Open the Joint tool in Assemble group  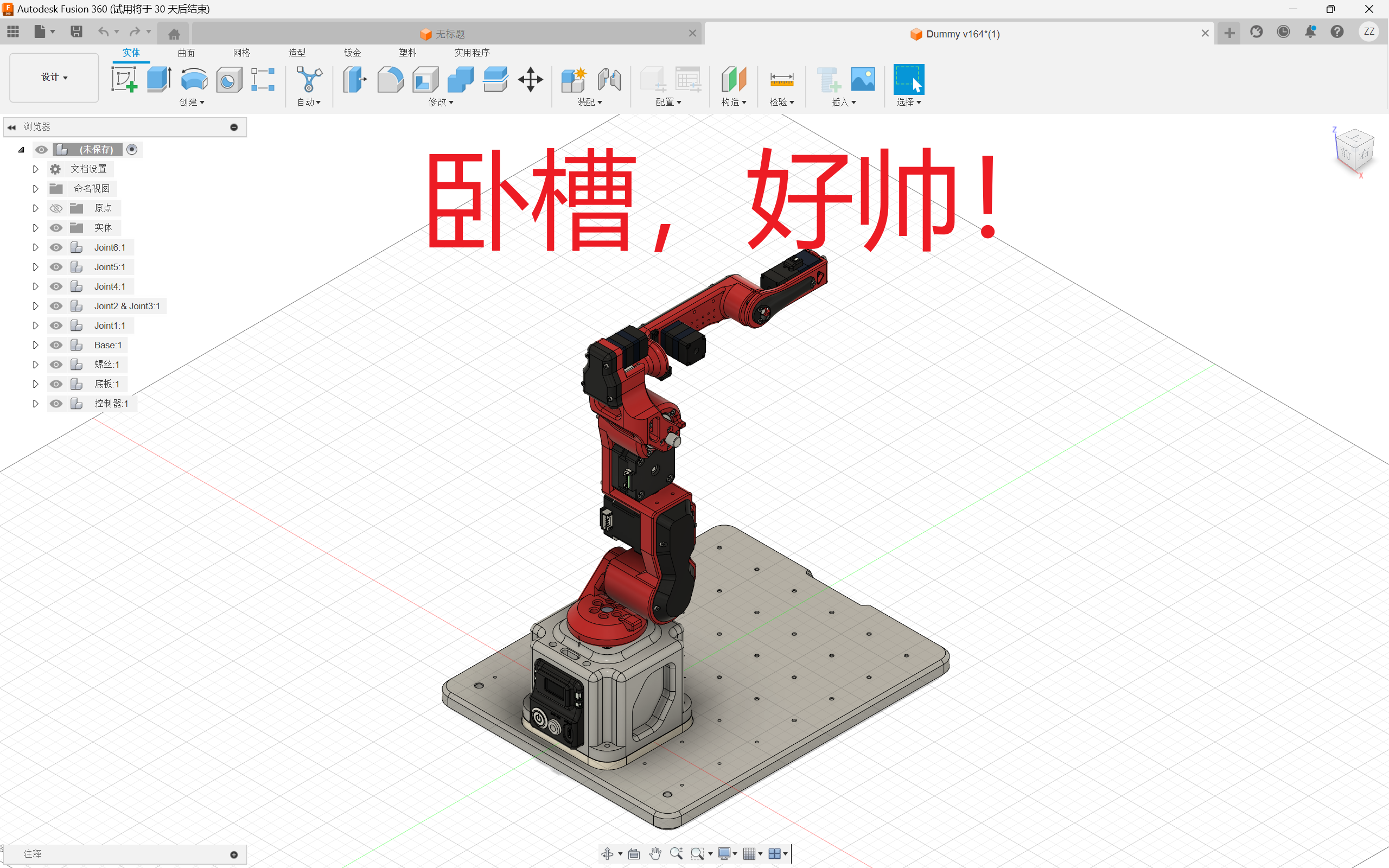click(x=609, y=79)
